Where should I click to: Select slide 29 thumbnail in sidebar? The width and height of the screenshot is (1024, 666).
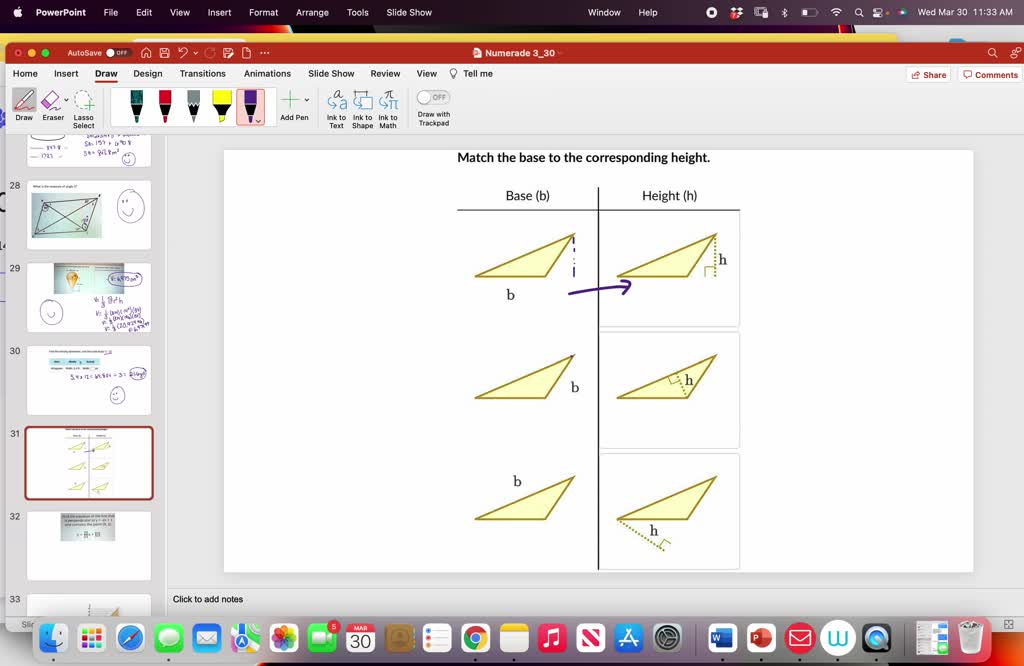coord(88,297)
